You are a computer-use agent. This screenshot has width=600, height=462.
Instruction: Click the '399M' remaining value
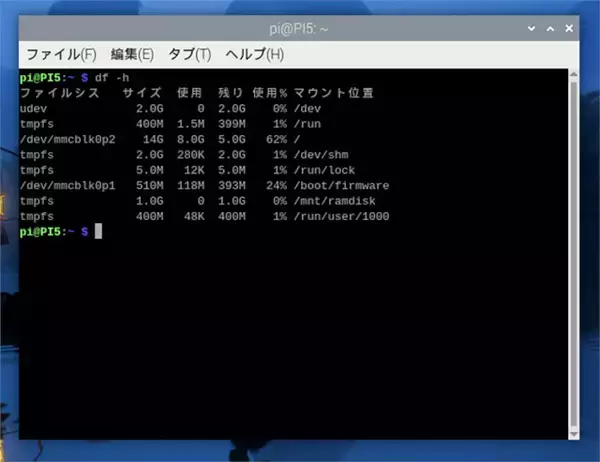coord(232,124)
